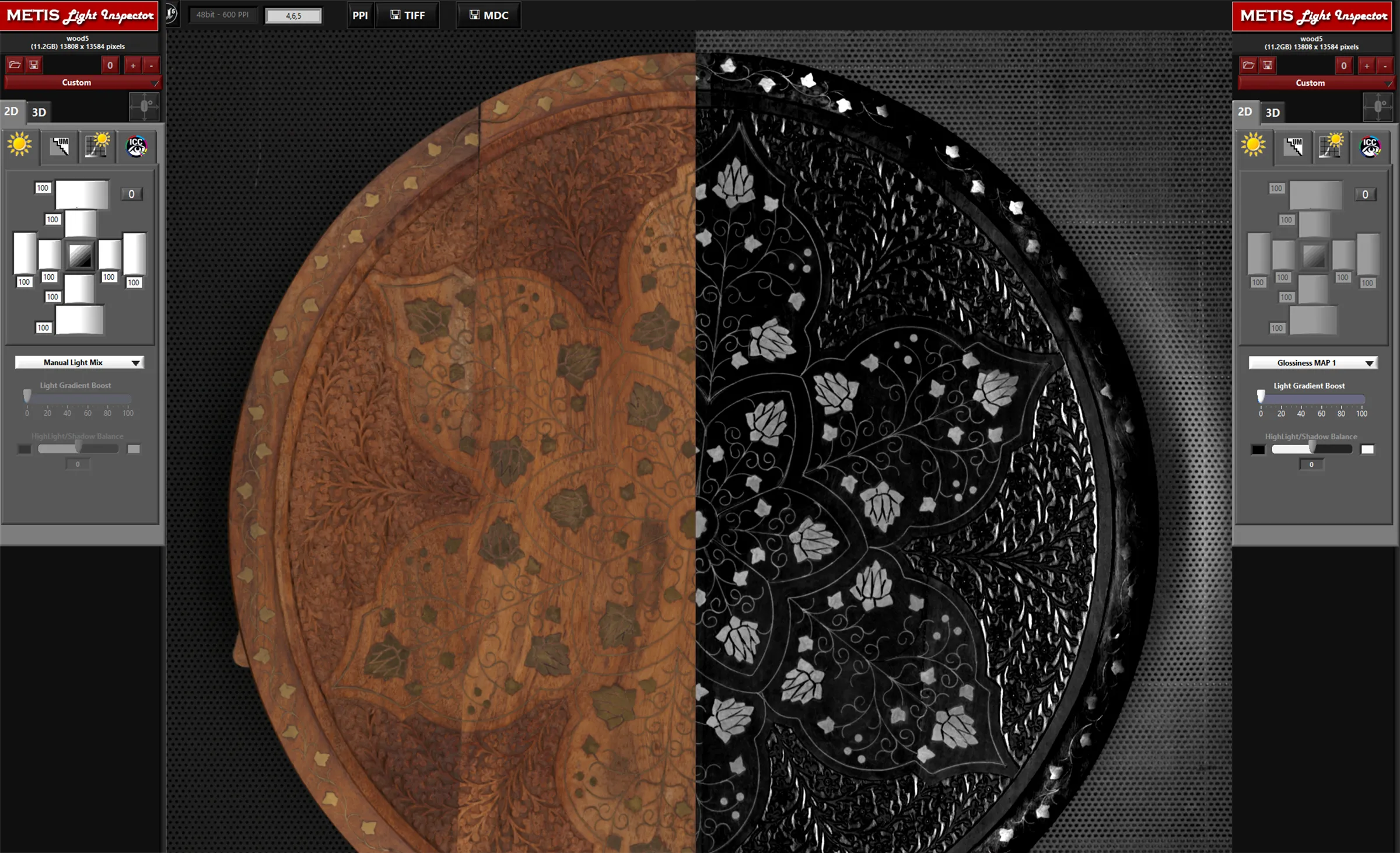Select the sun light tab in the right panel
The height and width of the screenshot is (853, 1400).
click(x=1254, y=145)
